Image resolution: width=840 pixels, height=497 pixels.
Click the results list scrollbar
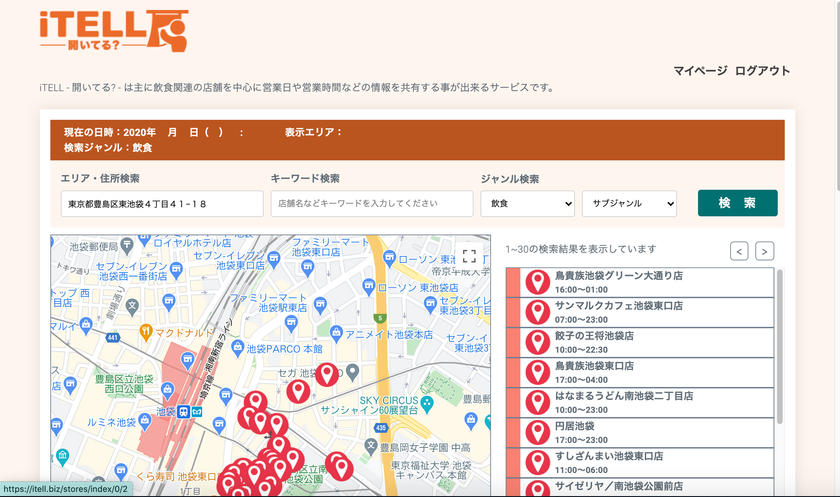780,347
